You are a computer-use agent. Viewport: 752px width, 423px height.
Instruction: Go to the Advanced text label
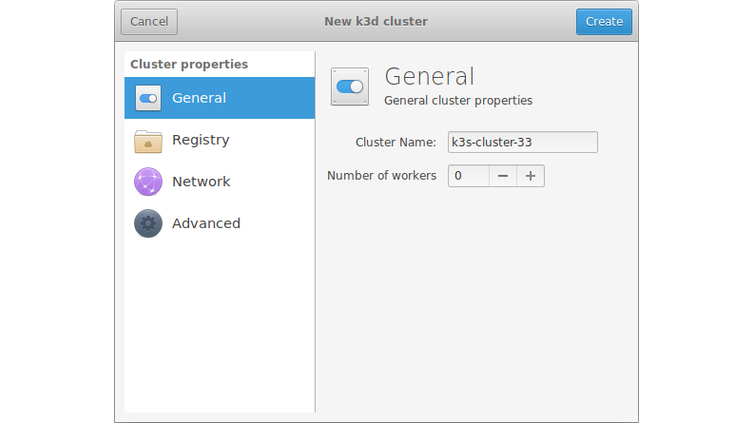pyautogui.click(x=206, y=224)
